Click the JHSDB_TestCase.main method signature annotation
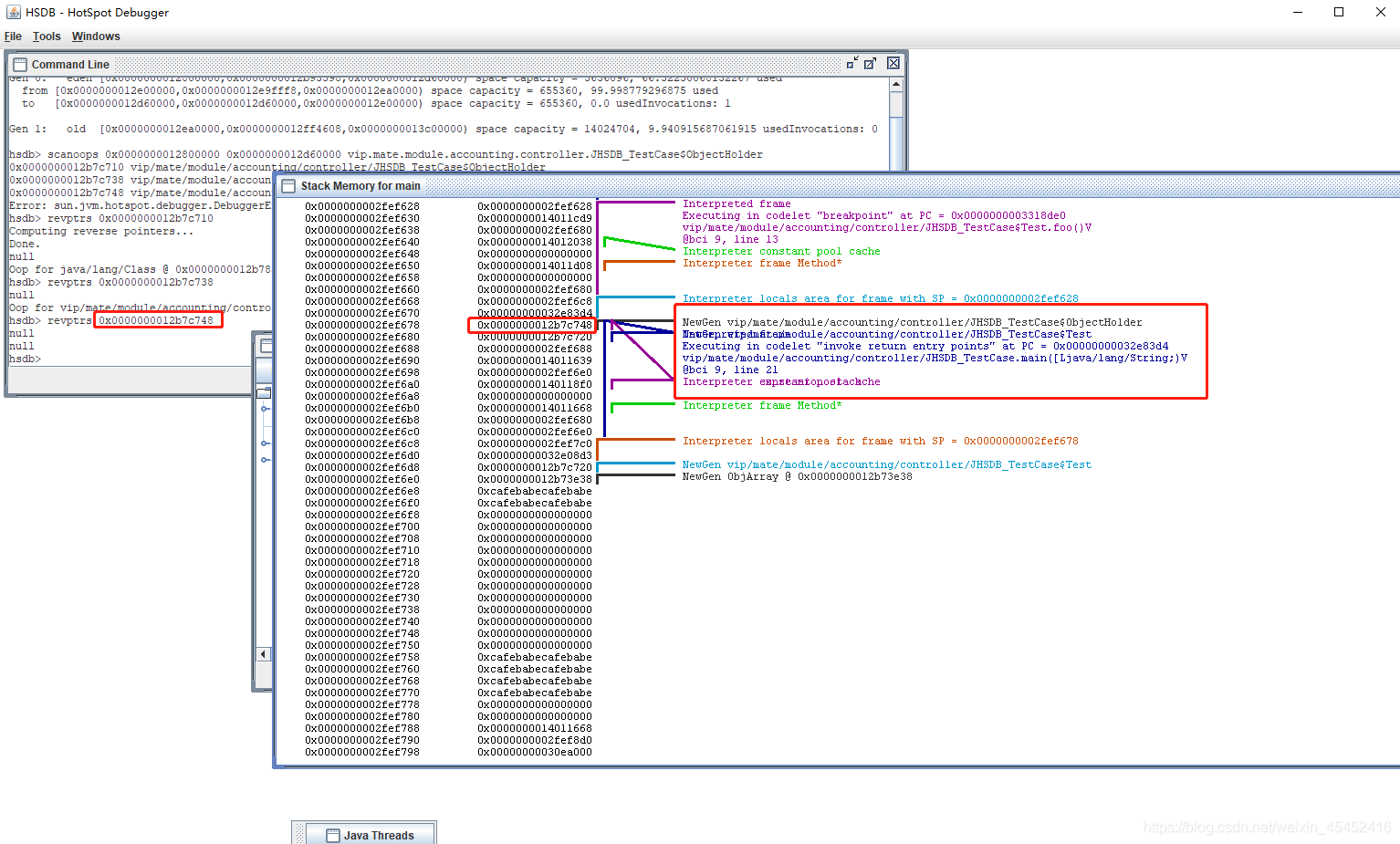This screenshot has height=844, width=1400. click(935, 359)
